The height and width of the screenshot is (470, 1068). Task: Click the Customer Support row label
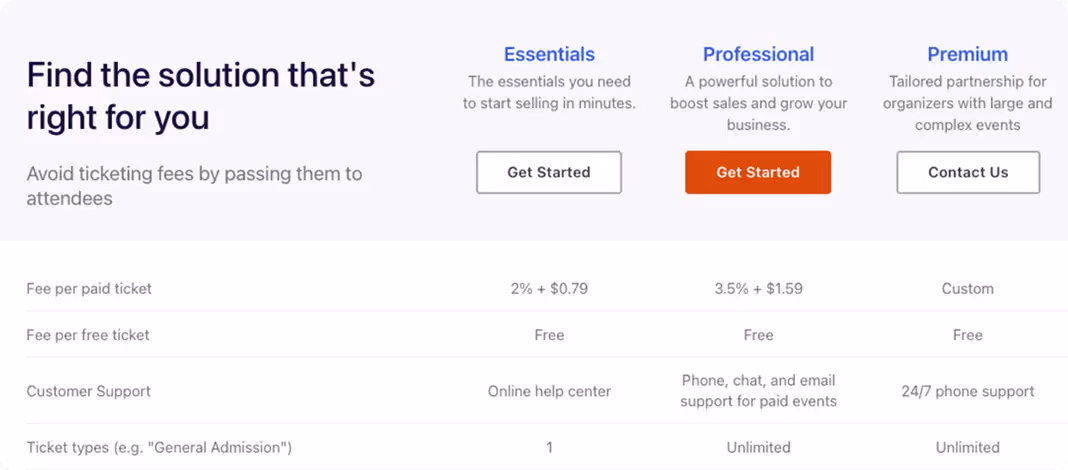coord(89,392)
